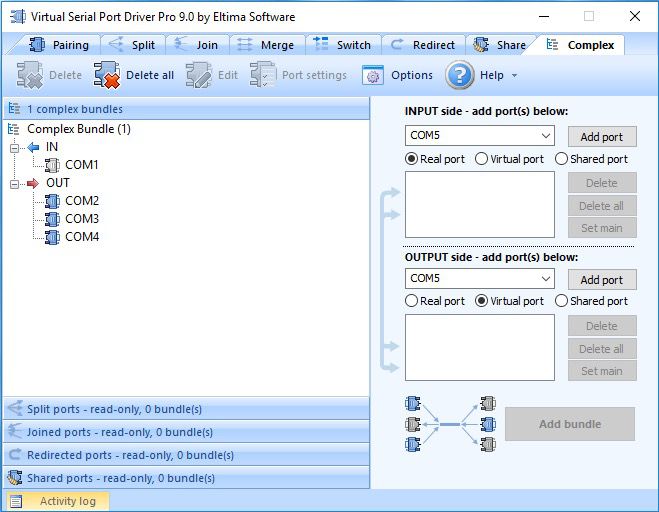Image resolution: width=659 pixels, height=512 pixels.
Task: Click the Pairing tab port icon
Action: pyautogui.click(x=37, y=44)
